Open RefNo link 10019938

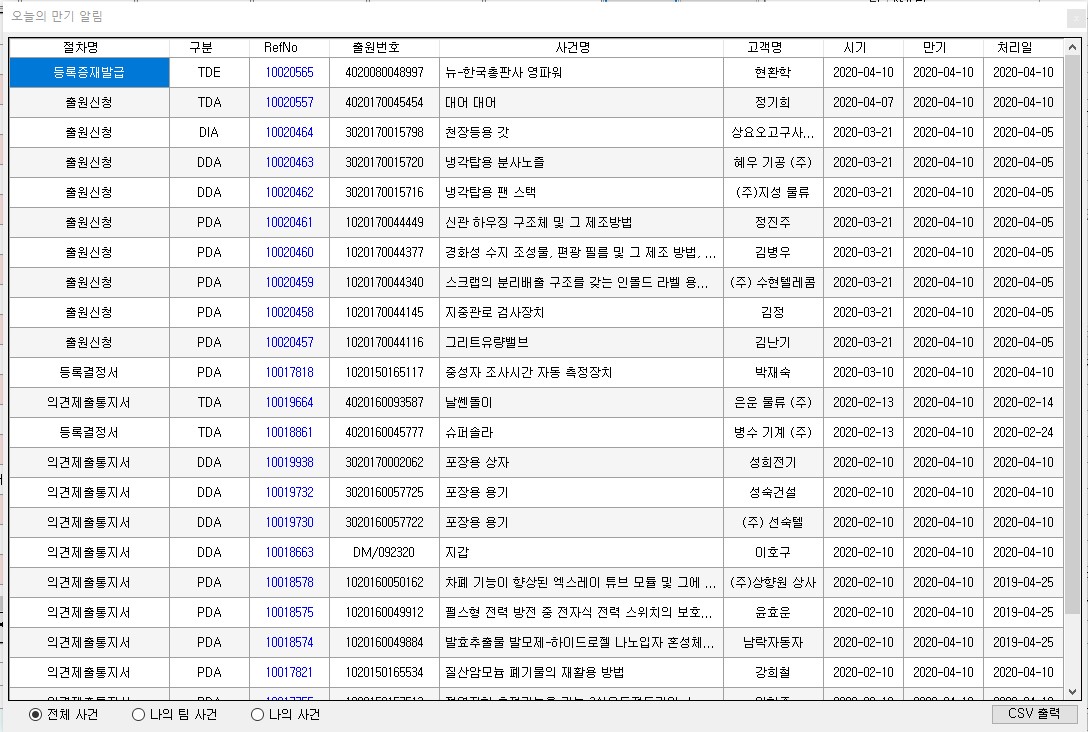point(289,462)
